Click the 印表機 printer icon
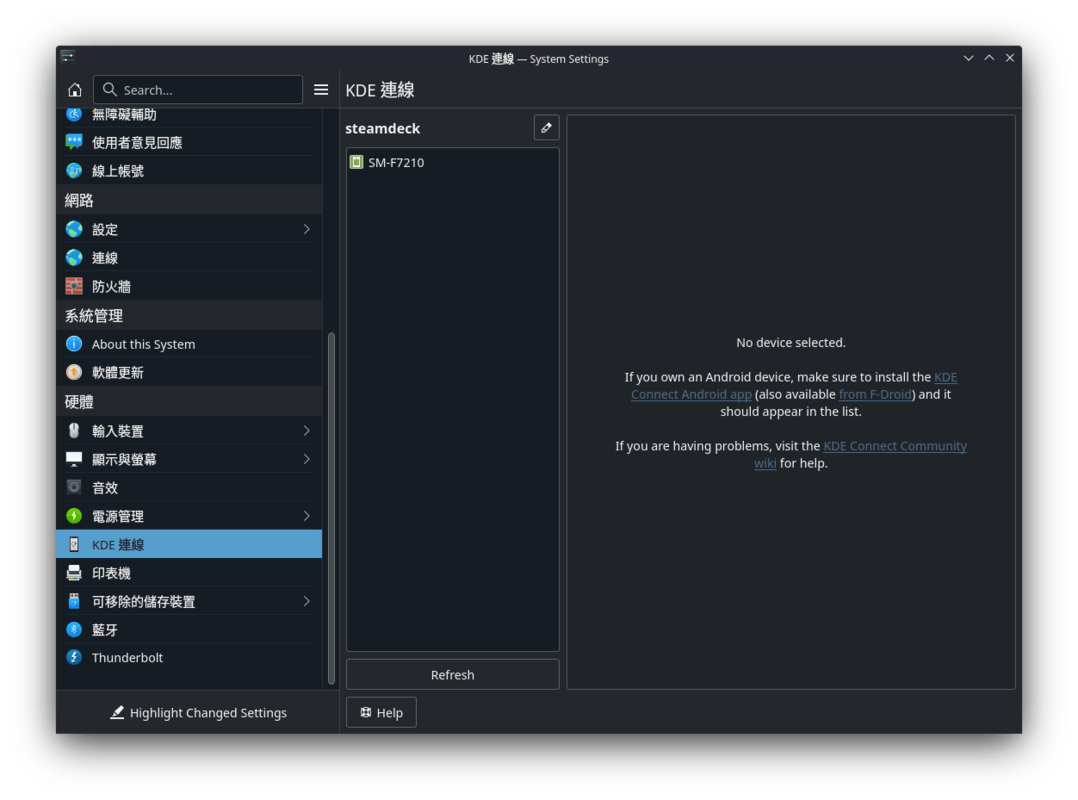This screenshot has height=800, width=1078. pos(74,573)
